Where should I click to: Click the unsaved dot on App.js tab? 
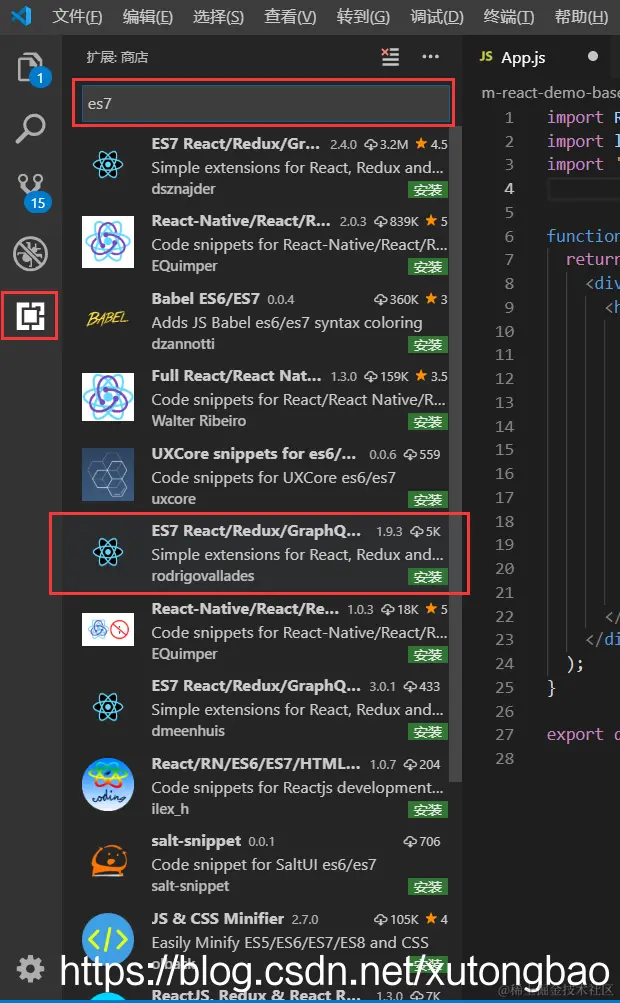click(x=593, y=56)
